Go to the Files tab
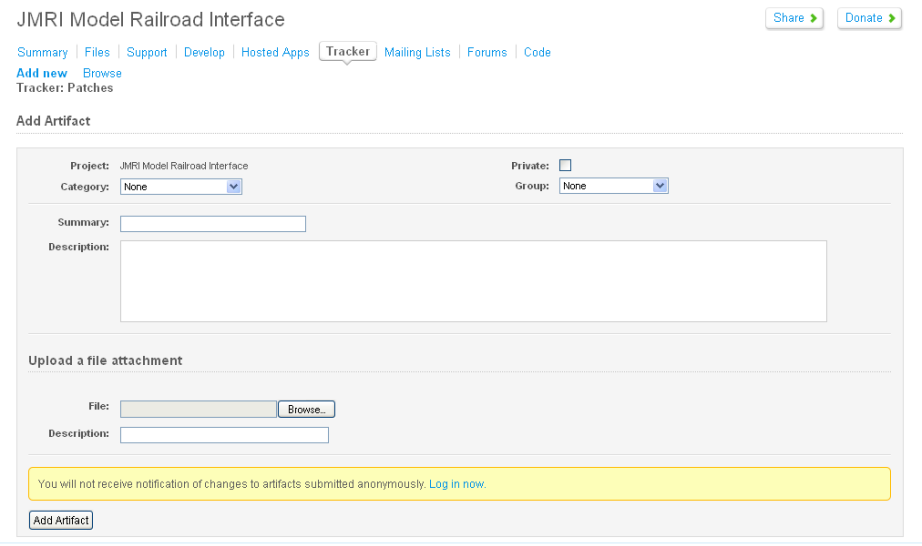Image resolution: width=922 pixels, height=546 pixels. click(x=97, y=52)
